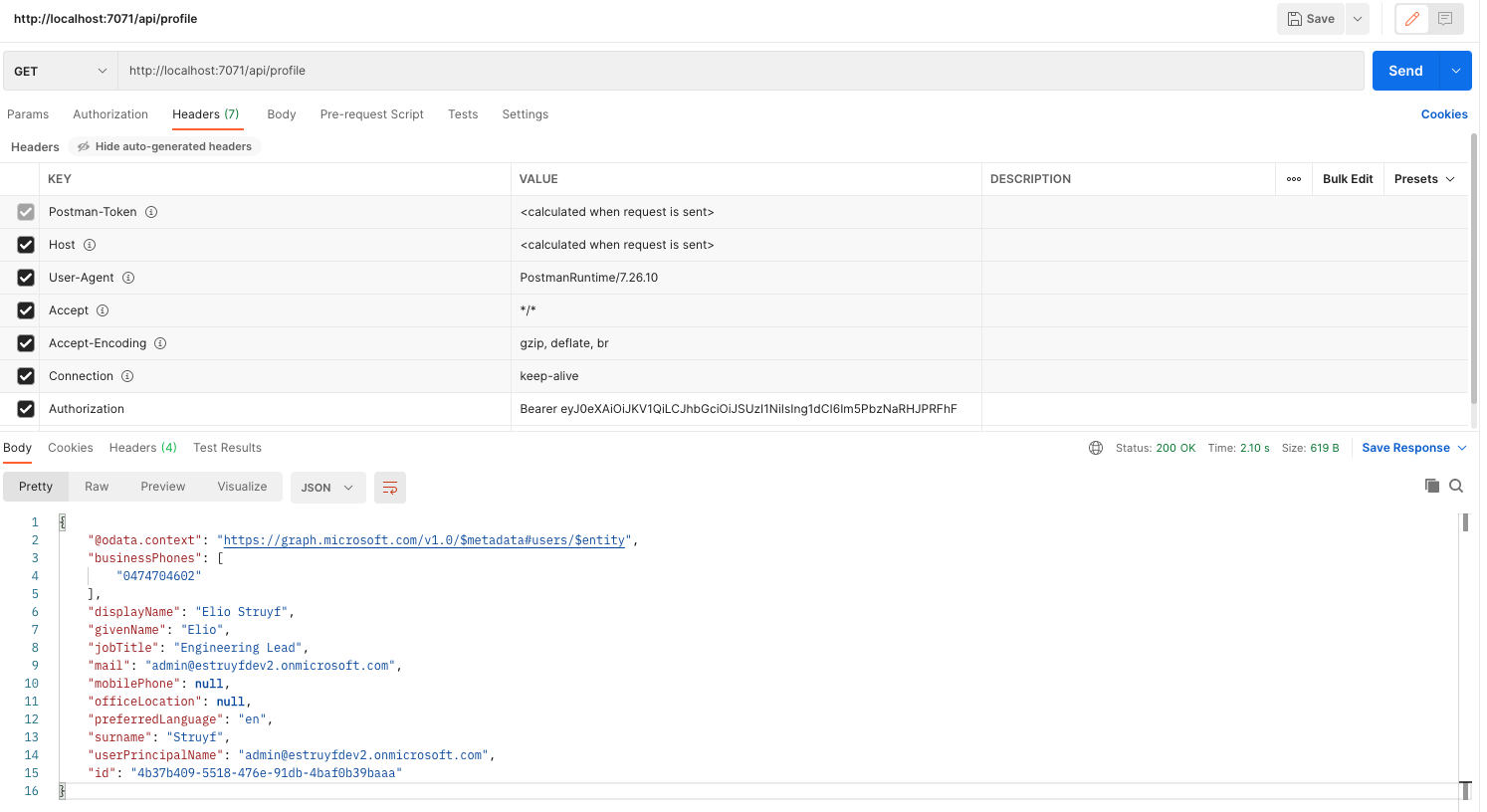Expand the Save Response dropdown arrow
This screenshot has height=812, width=1487.
point(1462,448)
